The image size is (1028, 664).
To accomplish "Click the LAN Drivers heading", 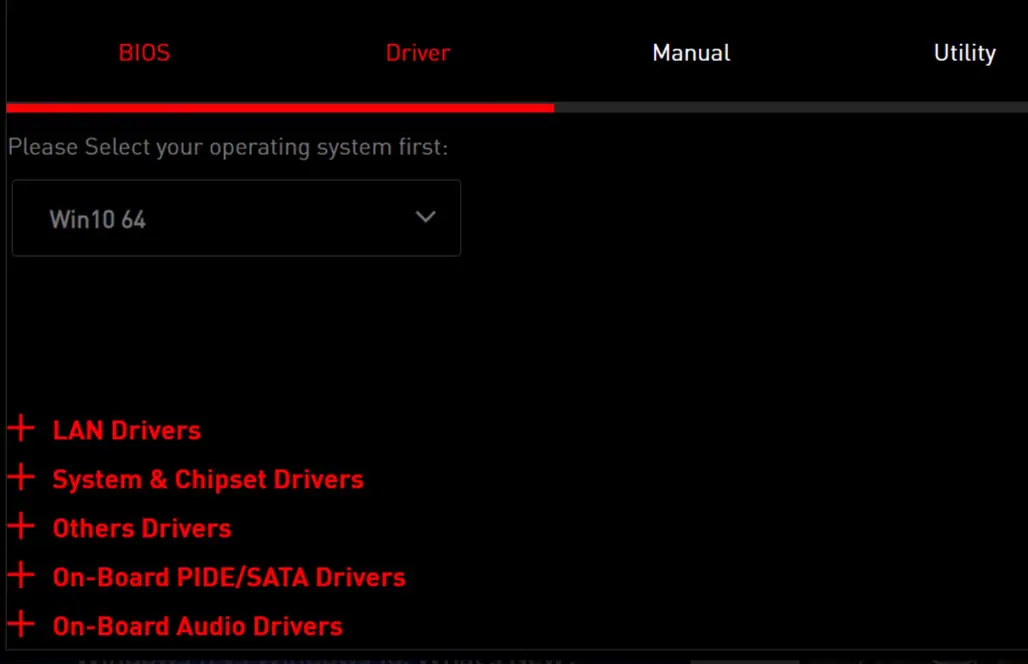I will pos(127,431).
